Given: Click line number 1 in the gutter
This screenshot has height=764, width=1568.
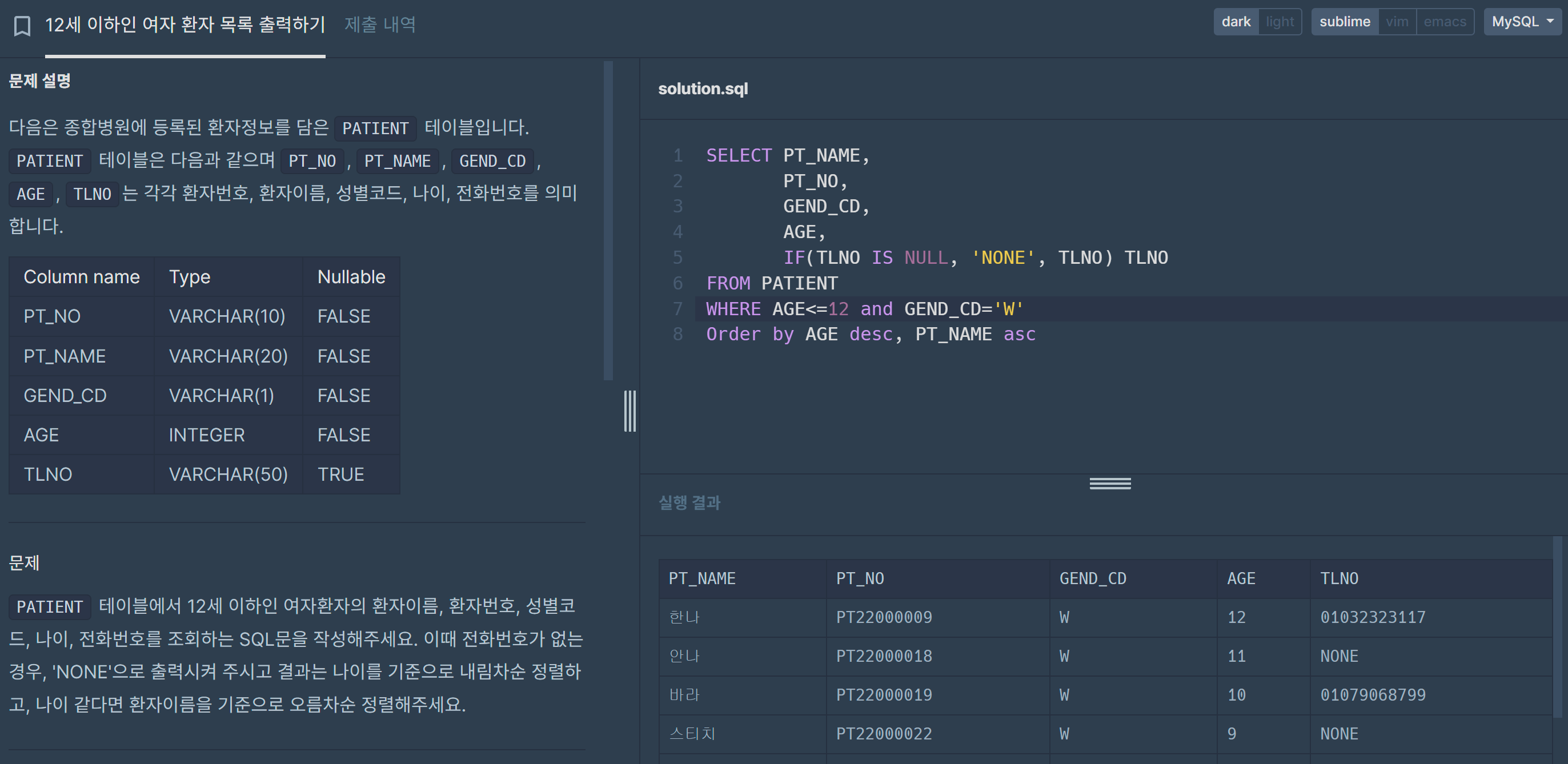Looking at the screenshot, I should coord(677,156).
